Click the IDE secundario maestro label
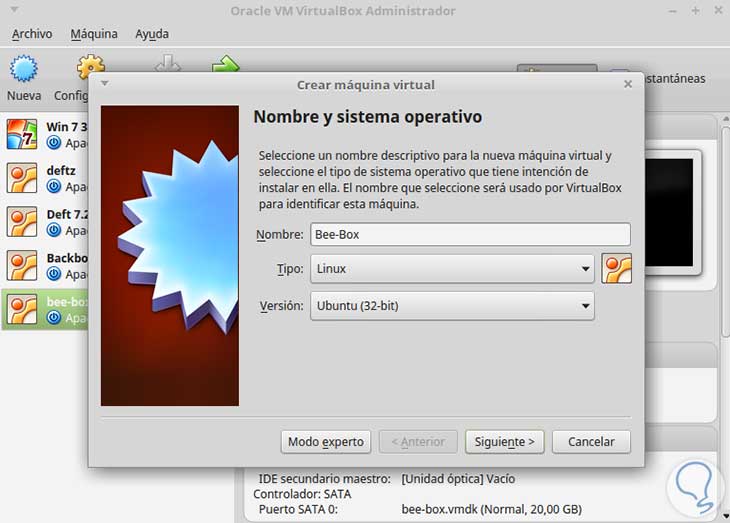730x523 pixels. pos(324,479)
